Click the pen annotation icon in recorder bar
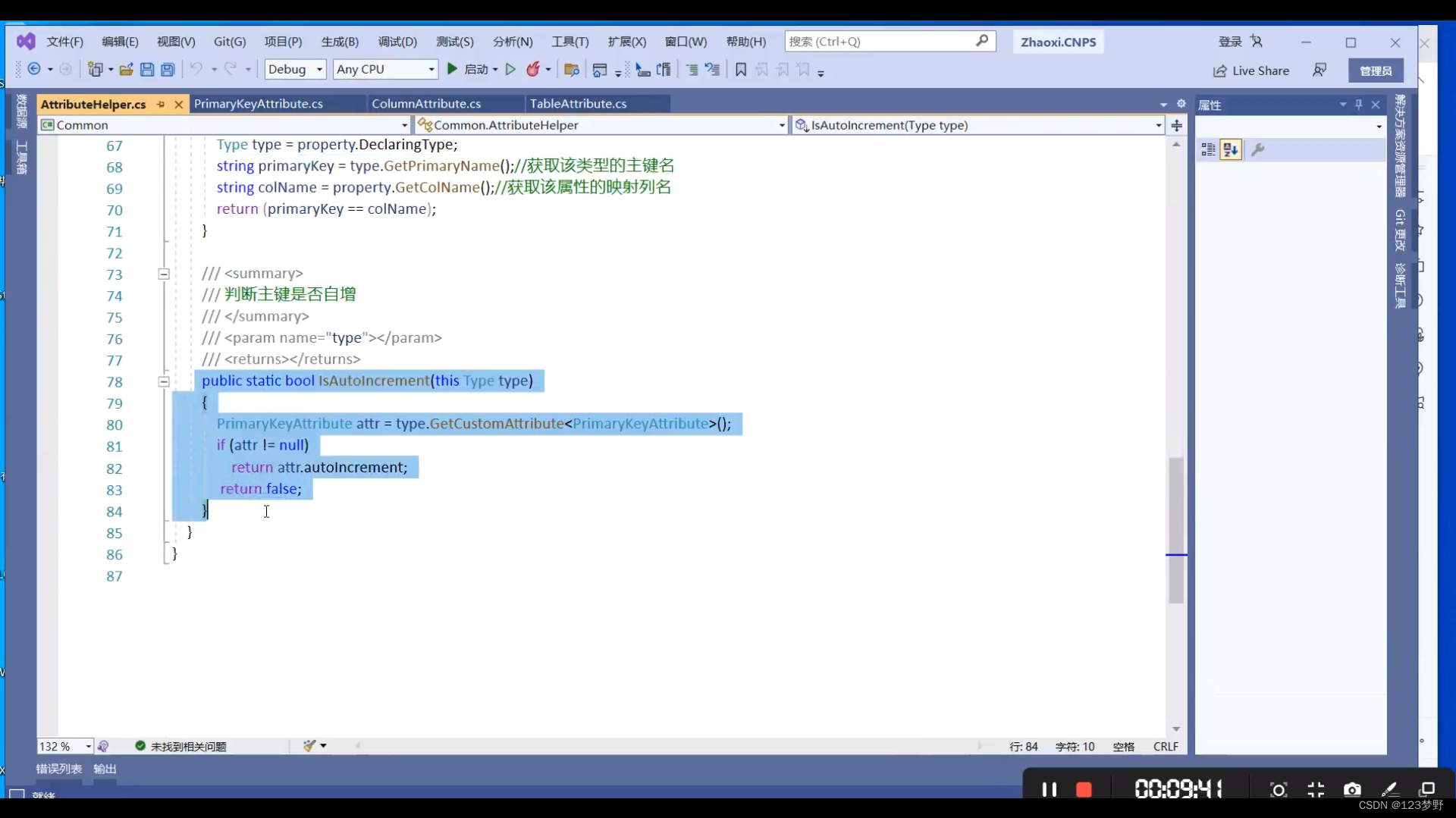1456x818 pixels. pyautogui.click(x=1389, y=789)
